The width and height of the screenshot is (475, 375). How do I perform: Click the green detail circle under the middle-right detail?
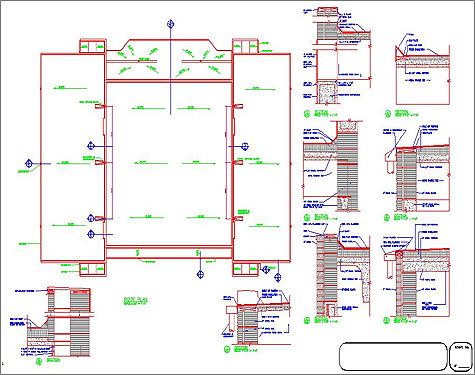pos(387,218)
